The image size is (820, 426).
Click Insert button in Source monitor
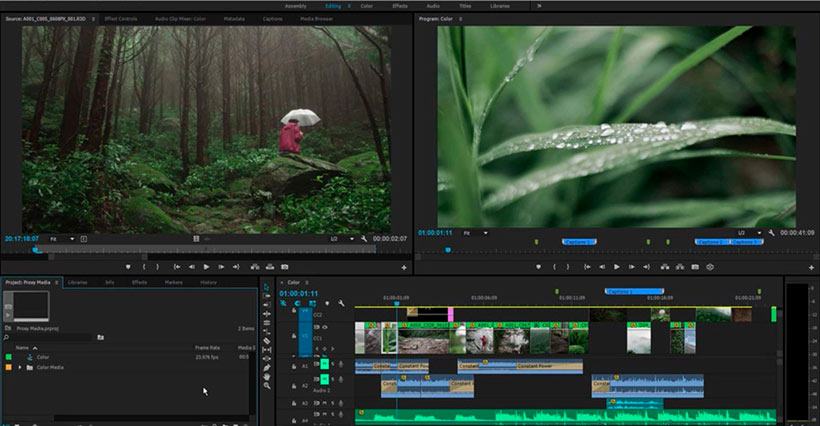tap(255, 267)
